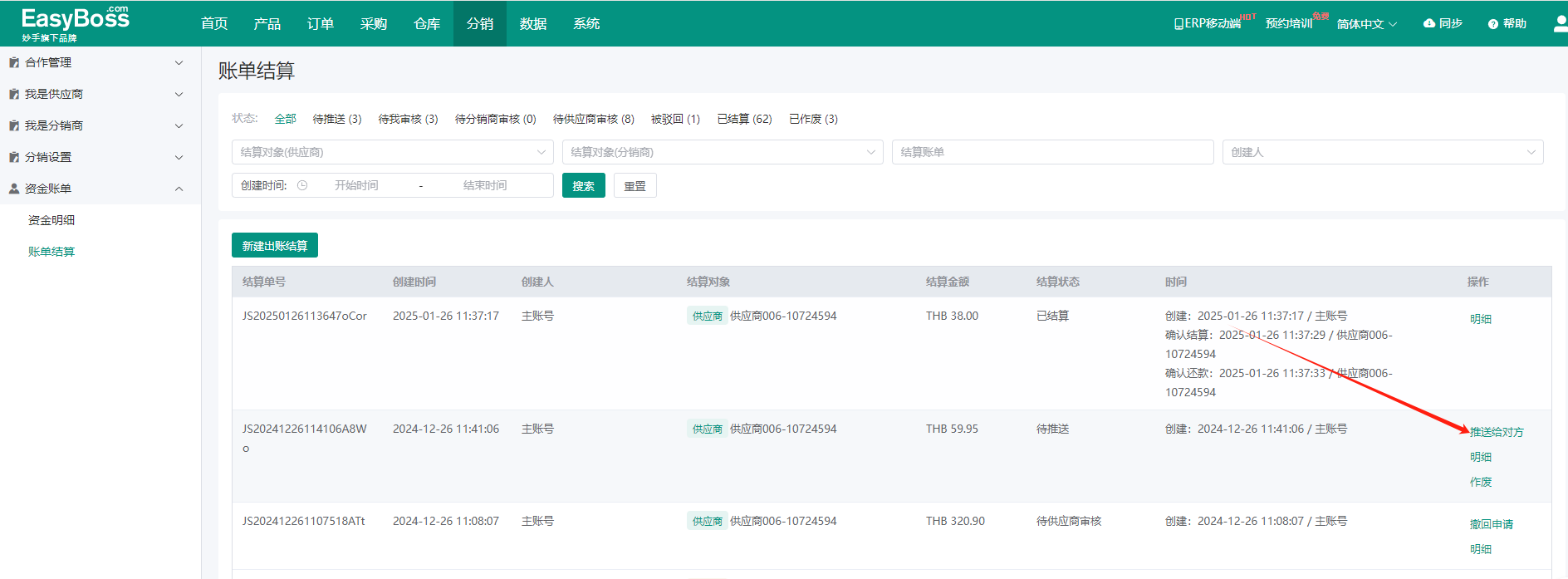
Task: Open 资金明细 in the sidebar
Action: click(51, 220)
